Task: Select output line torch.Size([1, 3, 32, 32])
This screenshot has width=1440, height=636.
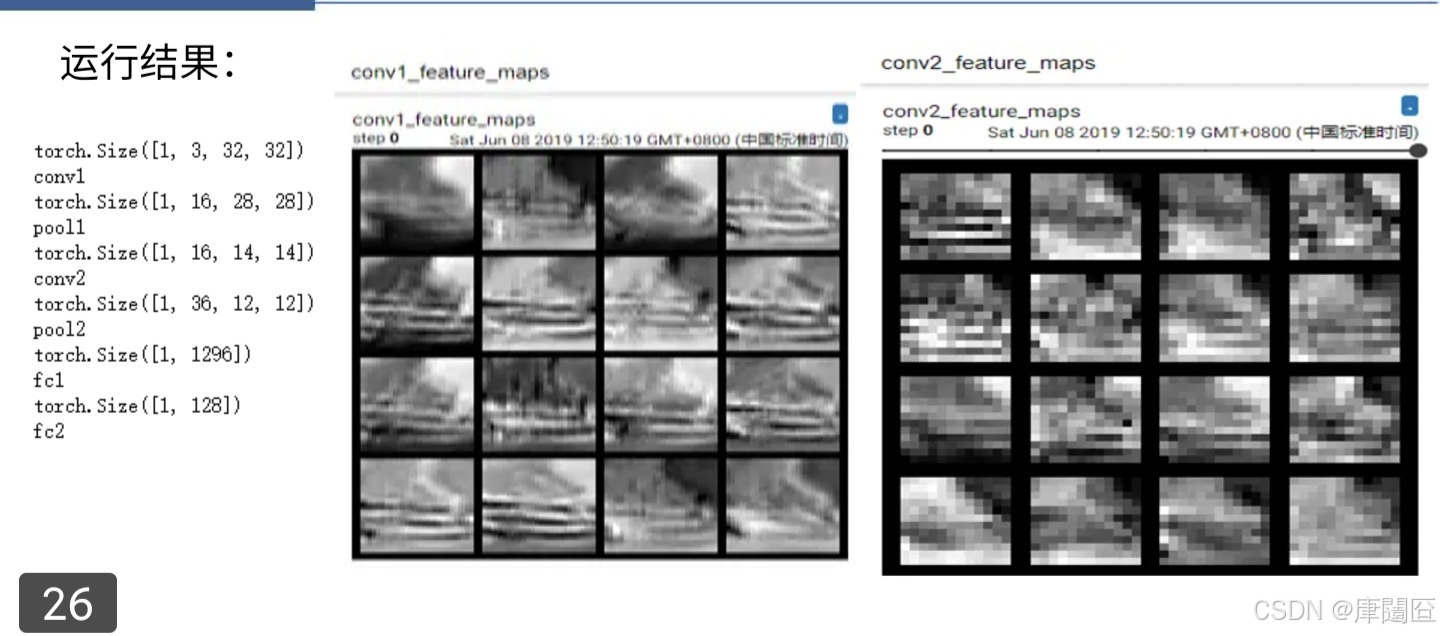Action: [169, 151]
